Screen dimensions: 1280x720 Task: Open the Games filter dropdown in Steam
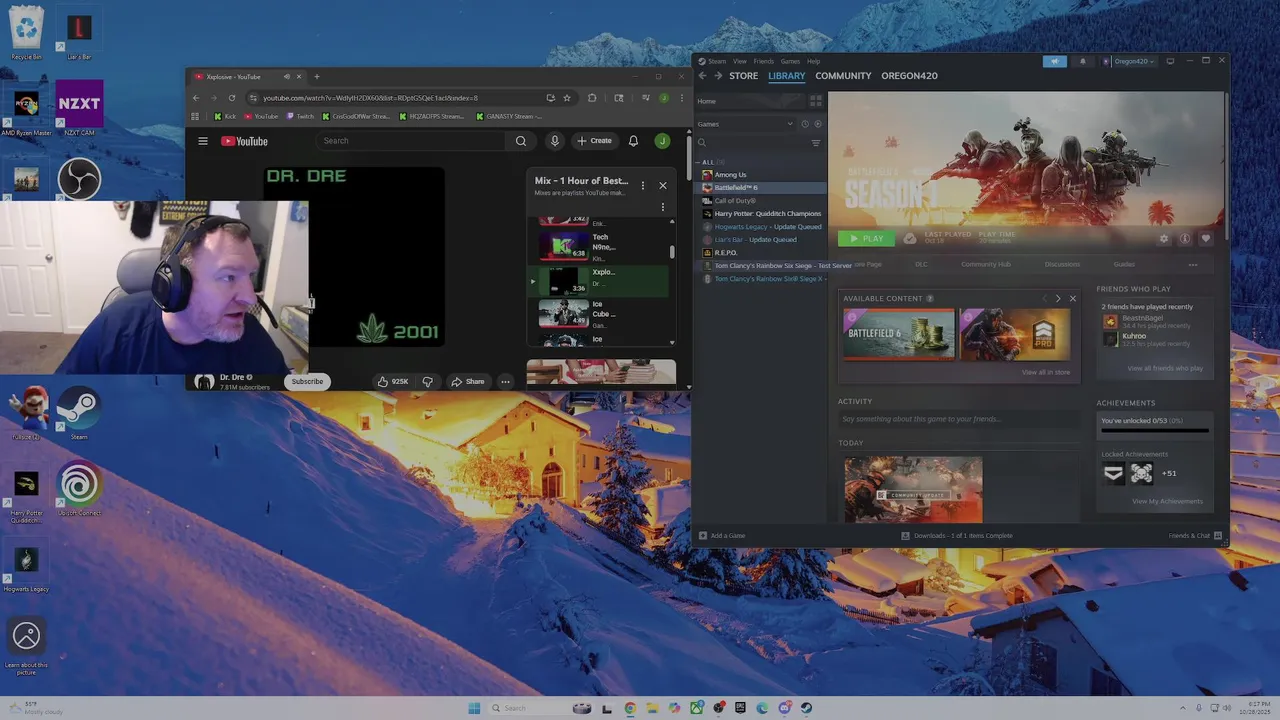click(x=745, y=124)
